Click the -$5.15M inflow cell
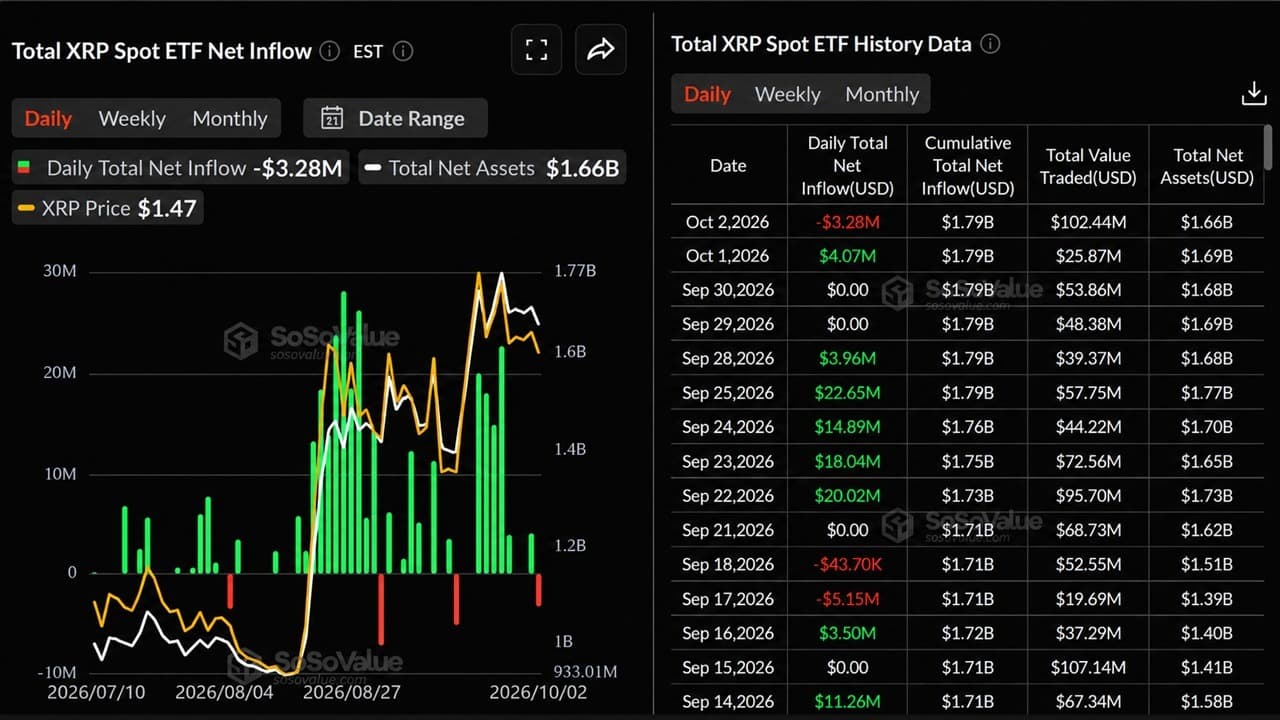The width and height of the screenshot is (1280, 720). [847, 599]
